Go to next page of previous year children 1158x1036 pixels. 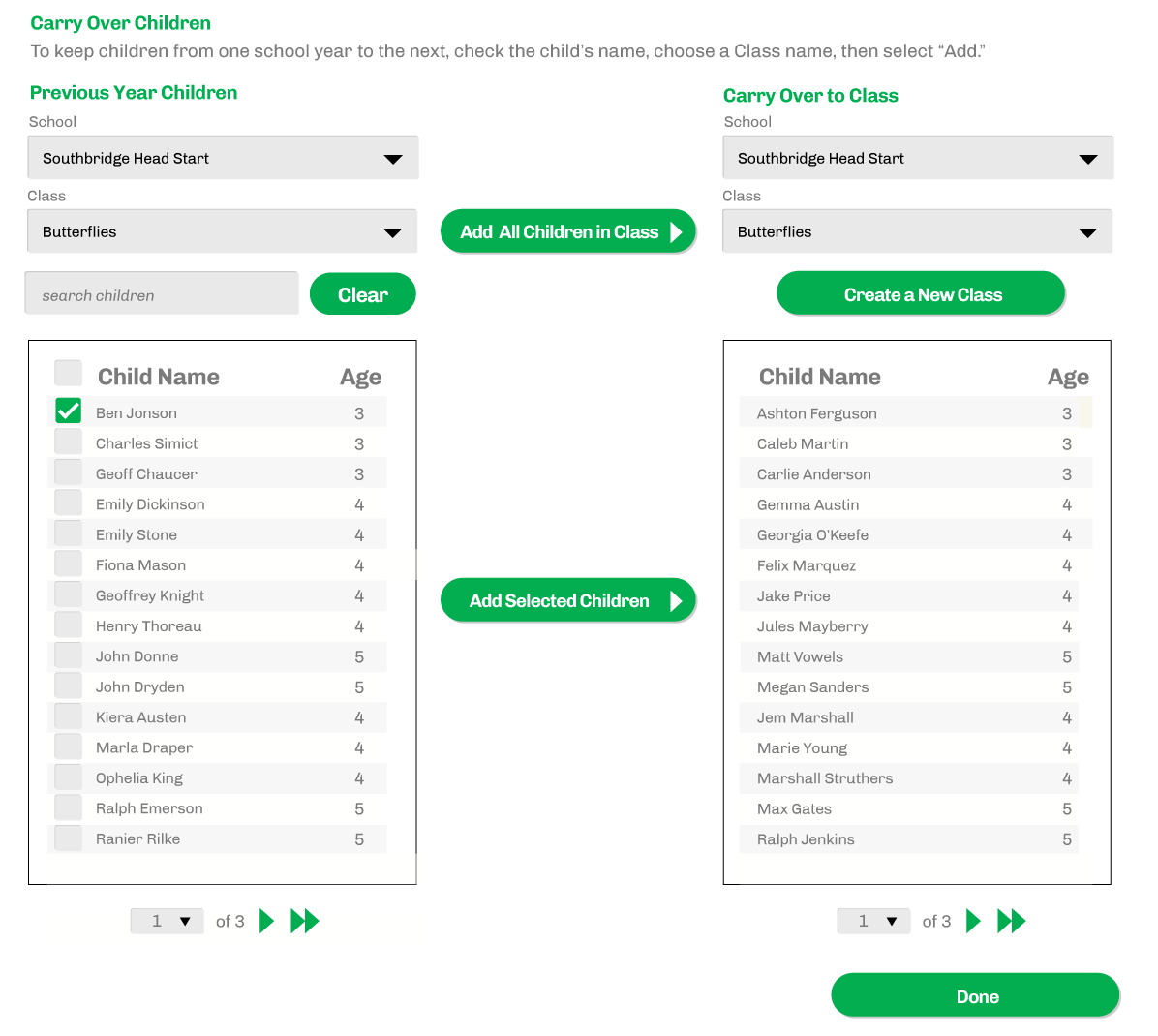click(x=267, y=921)
